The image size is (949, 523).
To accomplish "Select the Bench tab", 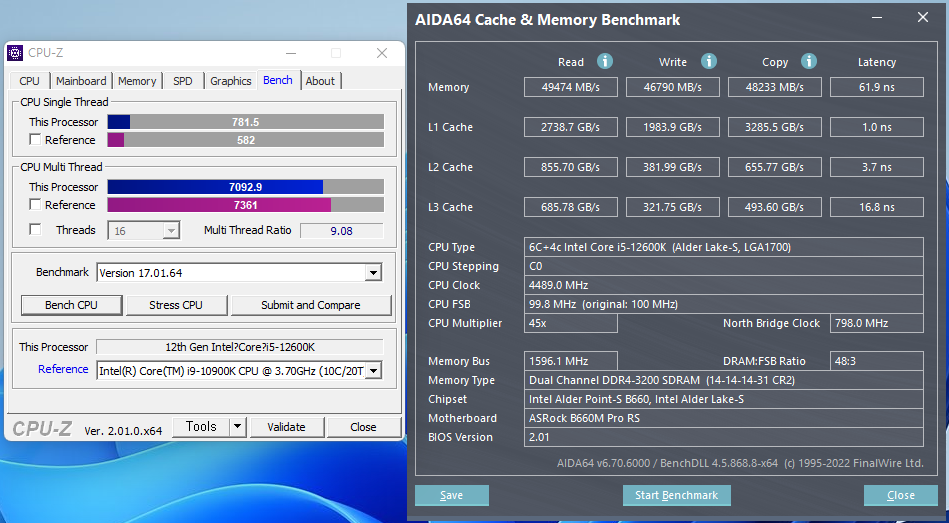I will [x=278, y=80].
